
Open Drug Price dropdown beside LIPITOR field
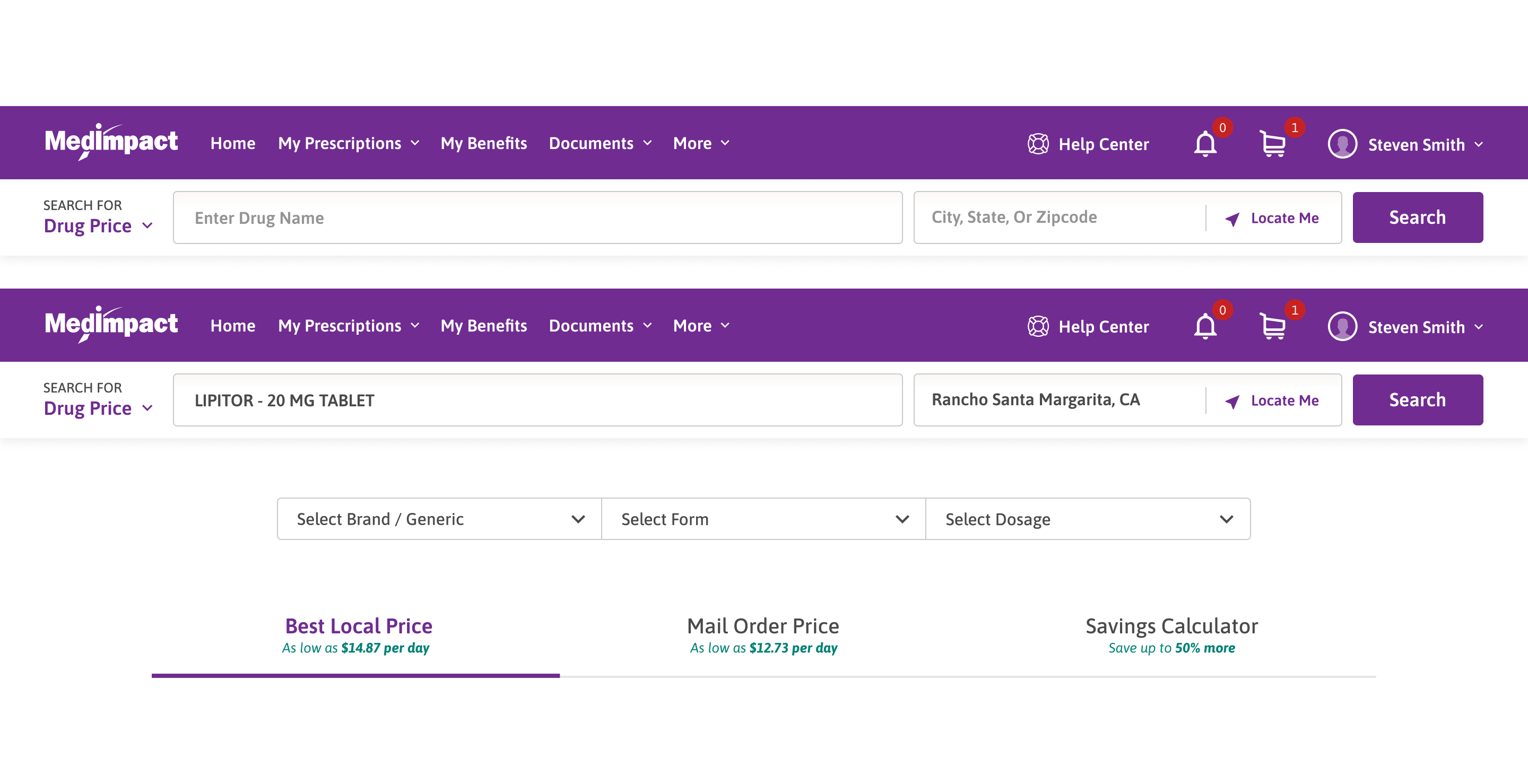[99, 408]
